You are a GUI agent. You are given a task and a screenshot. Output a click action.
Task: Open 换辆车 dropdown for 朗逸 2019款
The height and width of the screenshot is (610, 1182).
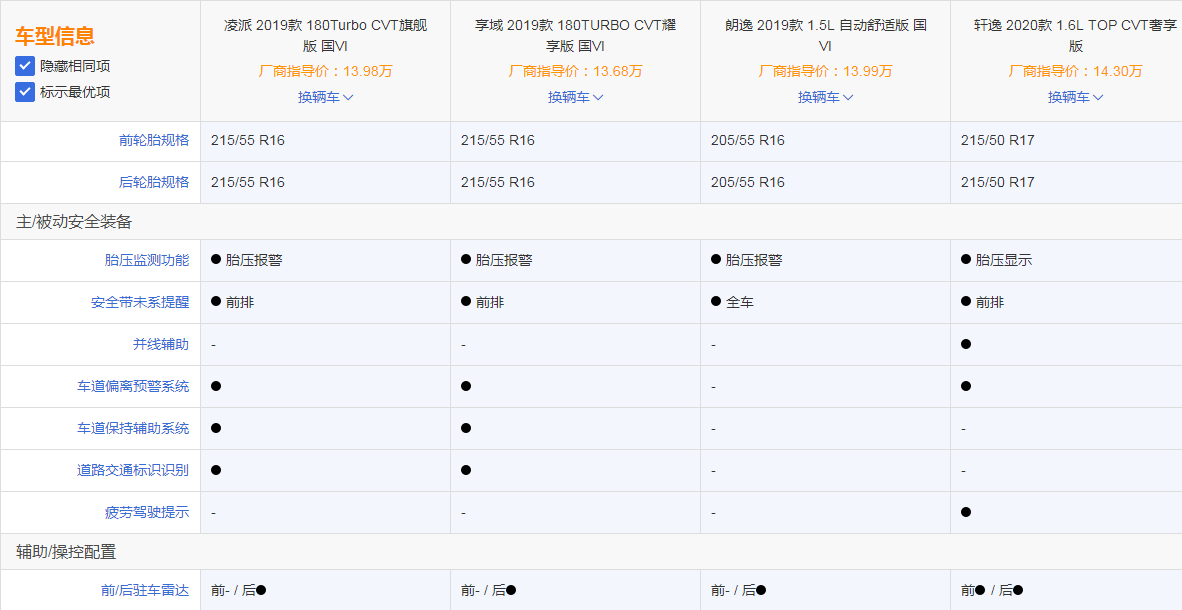tap(825, 97)
